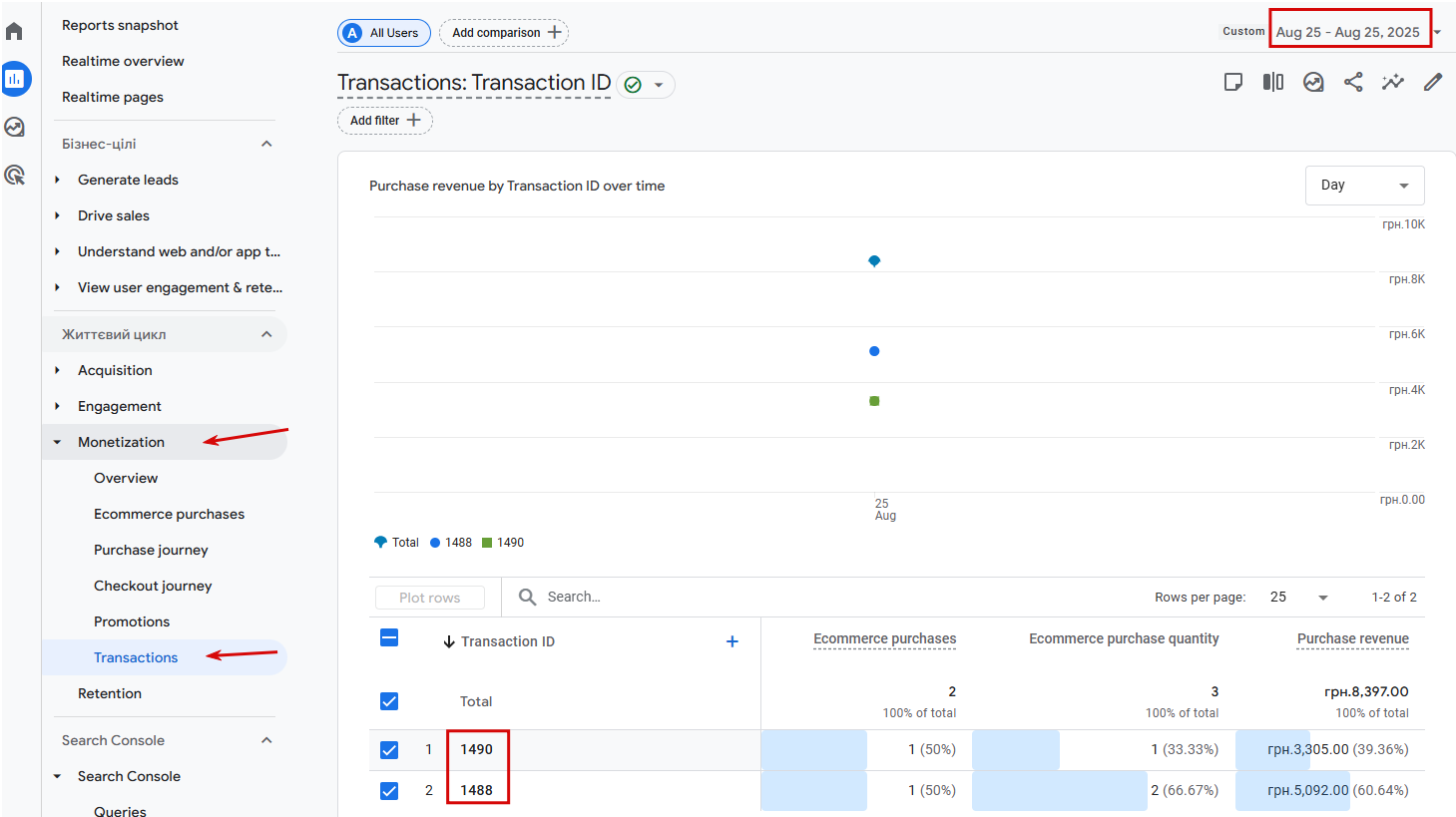
Task: Click the blue 1488 legend dot
Action: point(435,543)
